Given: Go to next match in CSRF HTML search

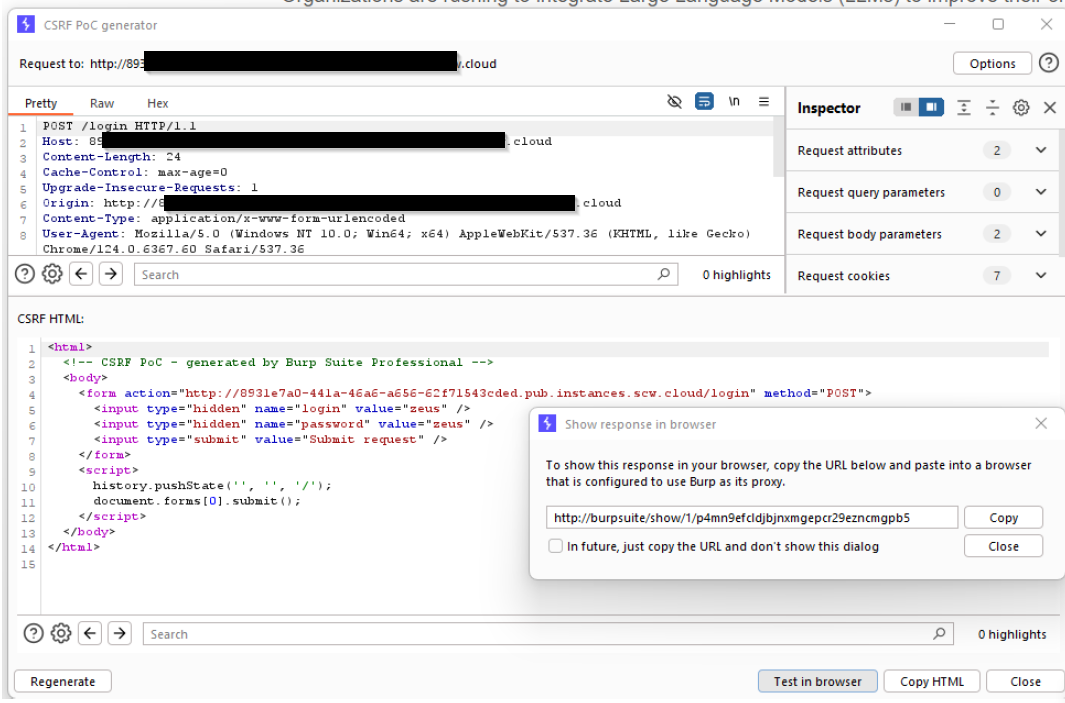Looking at the screenshot, I should point(120,634).
